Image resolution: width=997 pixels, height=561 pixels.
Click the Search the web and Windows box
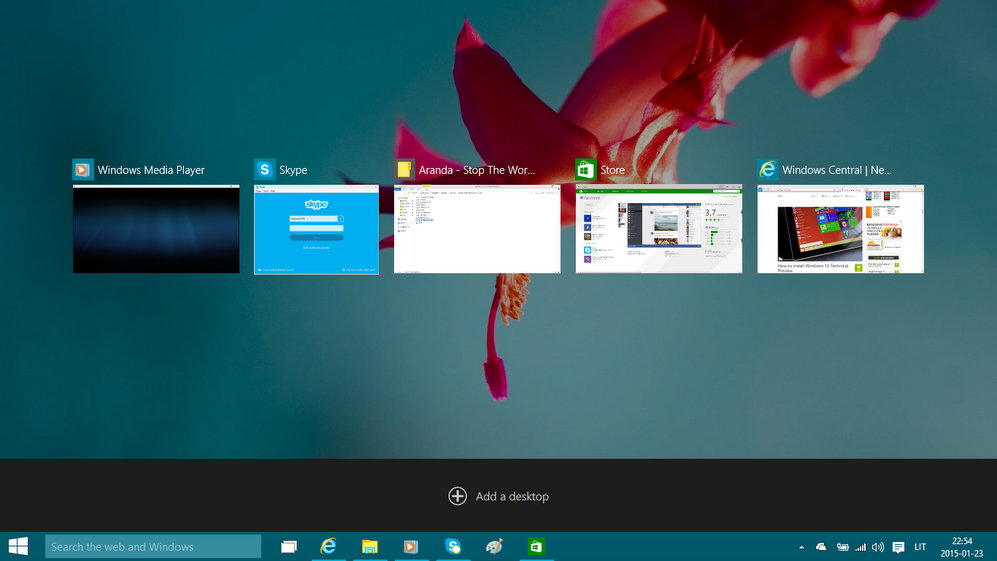point(153,546)
